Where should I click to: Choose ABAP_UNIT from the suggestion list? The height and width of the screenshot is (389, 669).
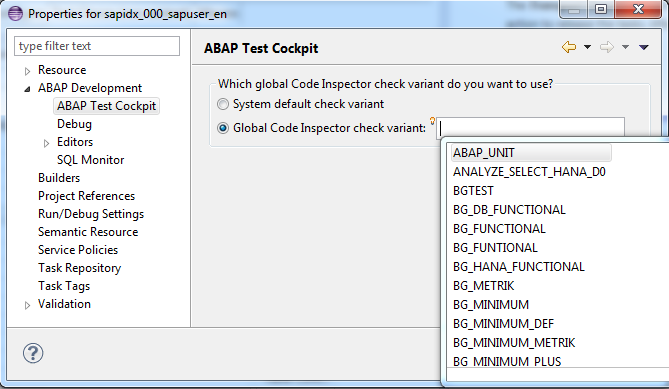pos(531,153)
